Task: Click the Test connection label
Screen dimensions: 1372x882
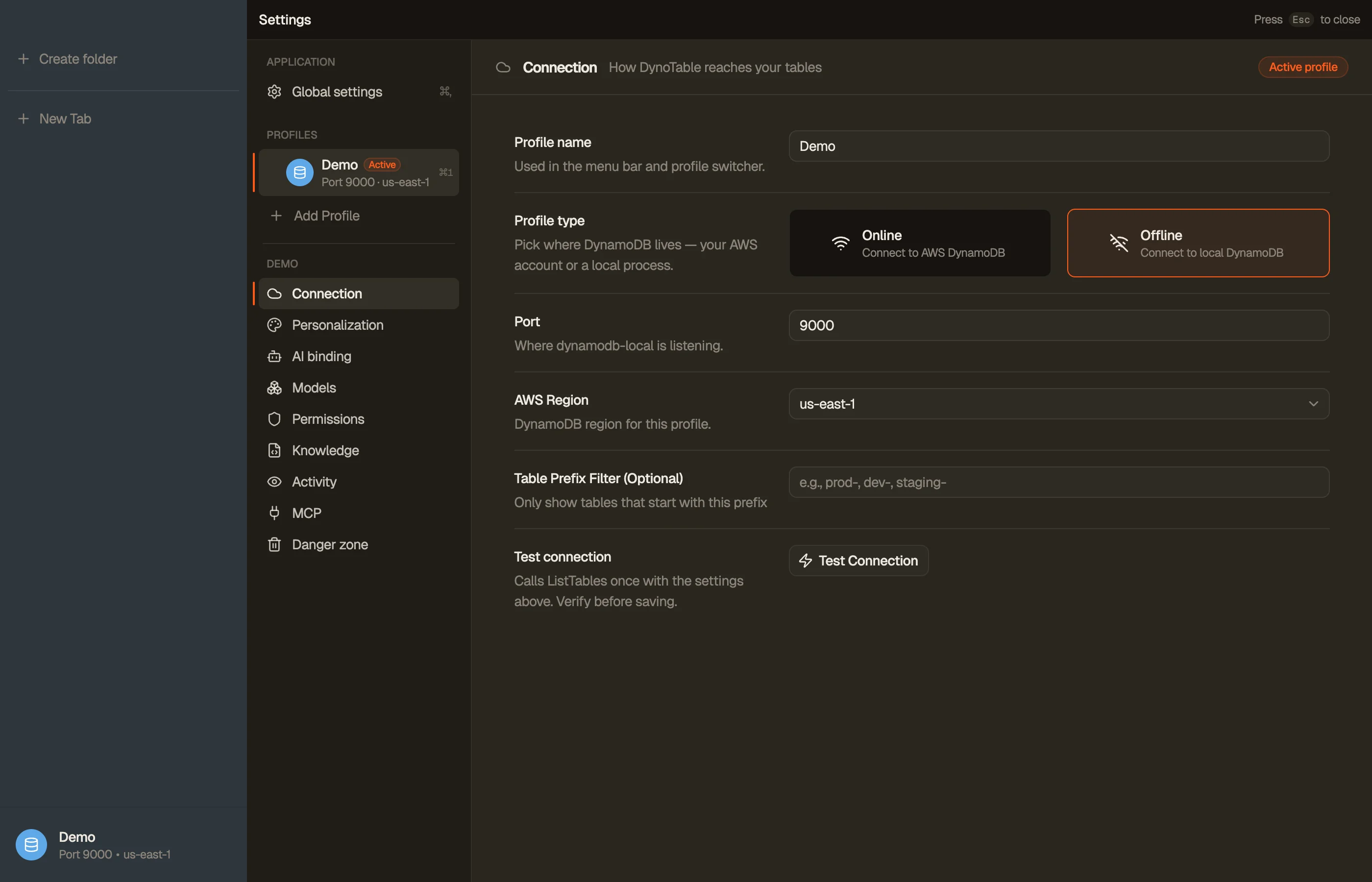Action: [x=563, y=557]
